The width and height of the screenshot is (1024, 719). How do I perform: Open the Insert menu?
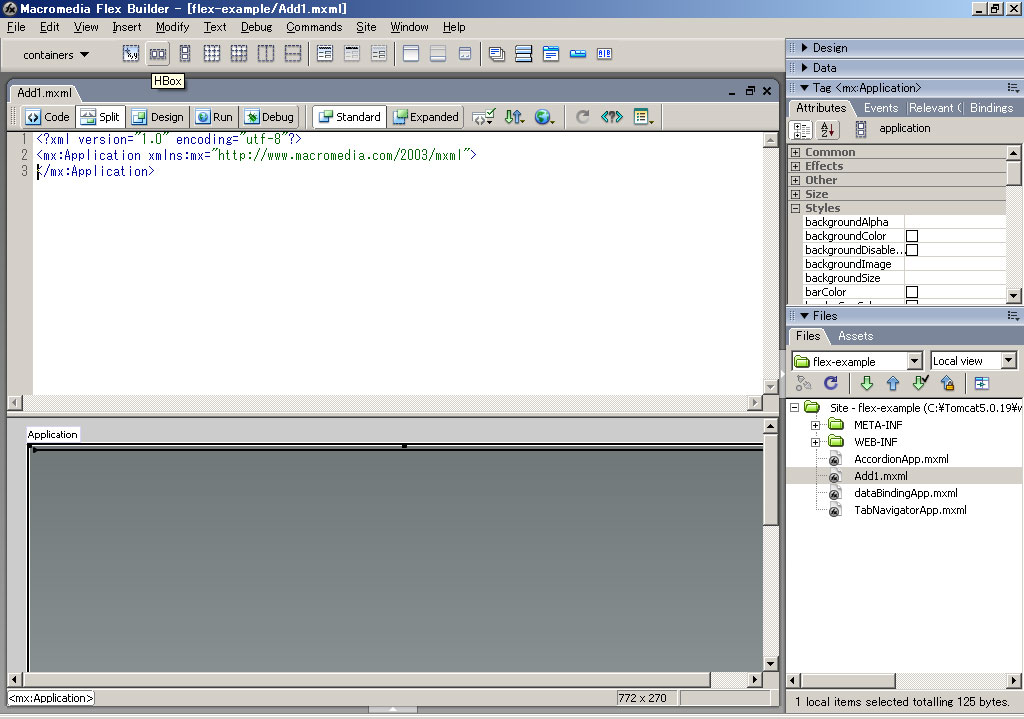coord(127,27)
